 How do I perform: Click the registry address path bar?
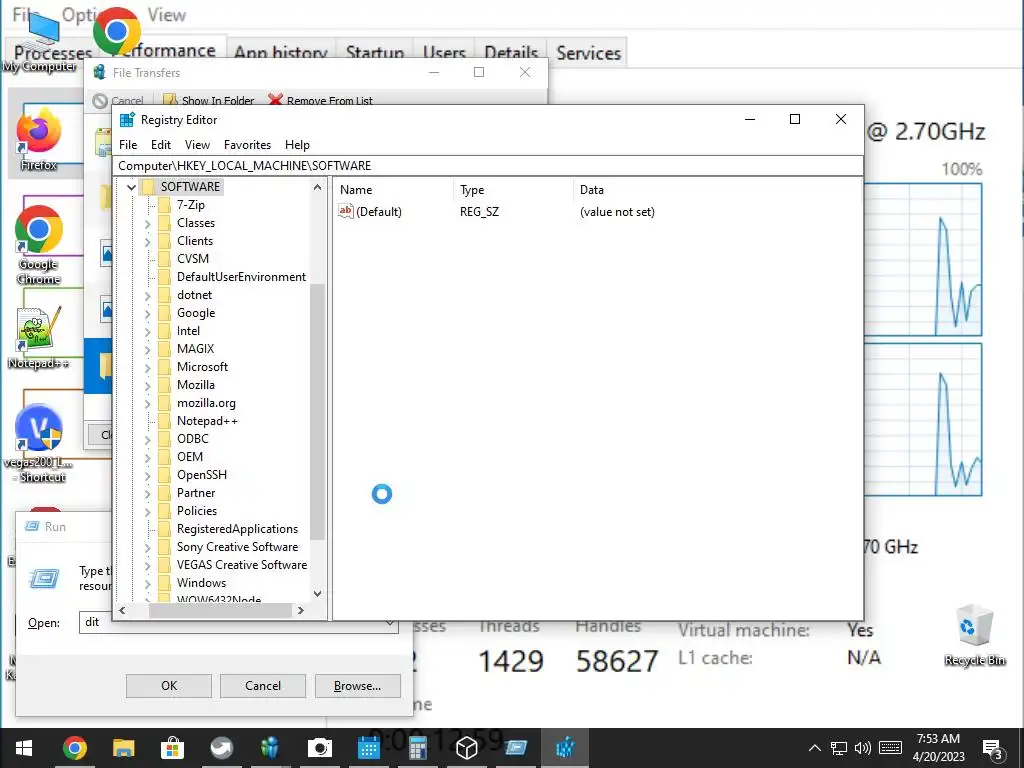click(488, 166)
